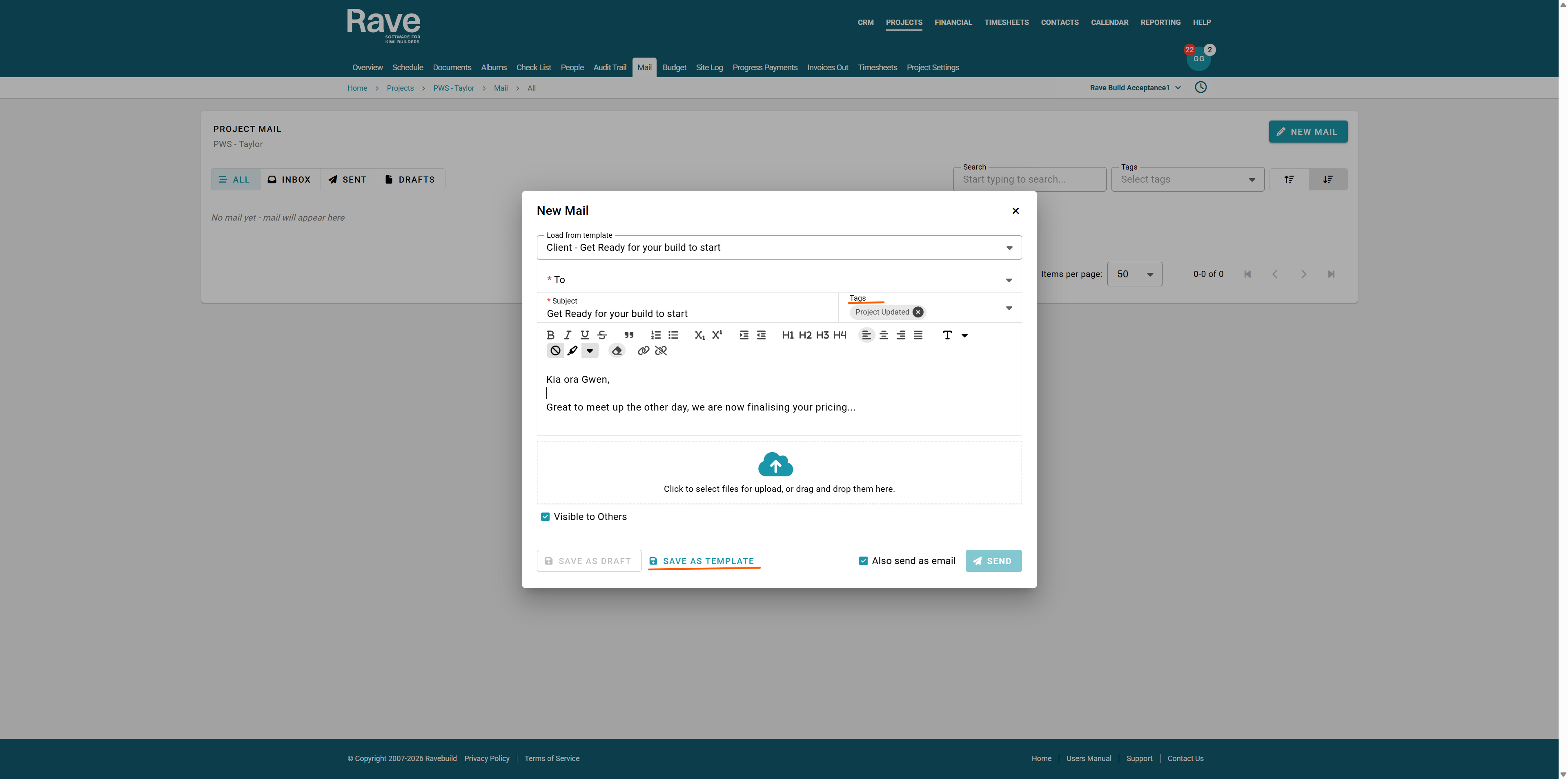
Task: Apply superscript formatting
Action: (717, 335)
